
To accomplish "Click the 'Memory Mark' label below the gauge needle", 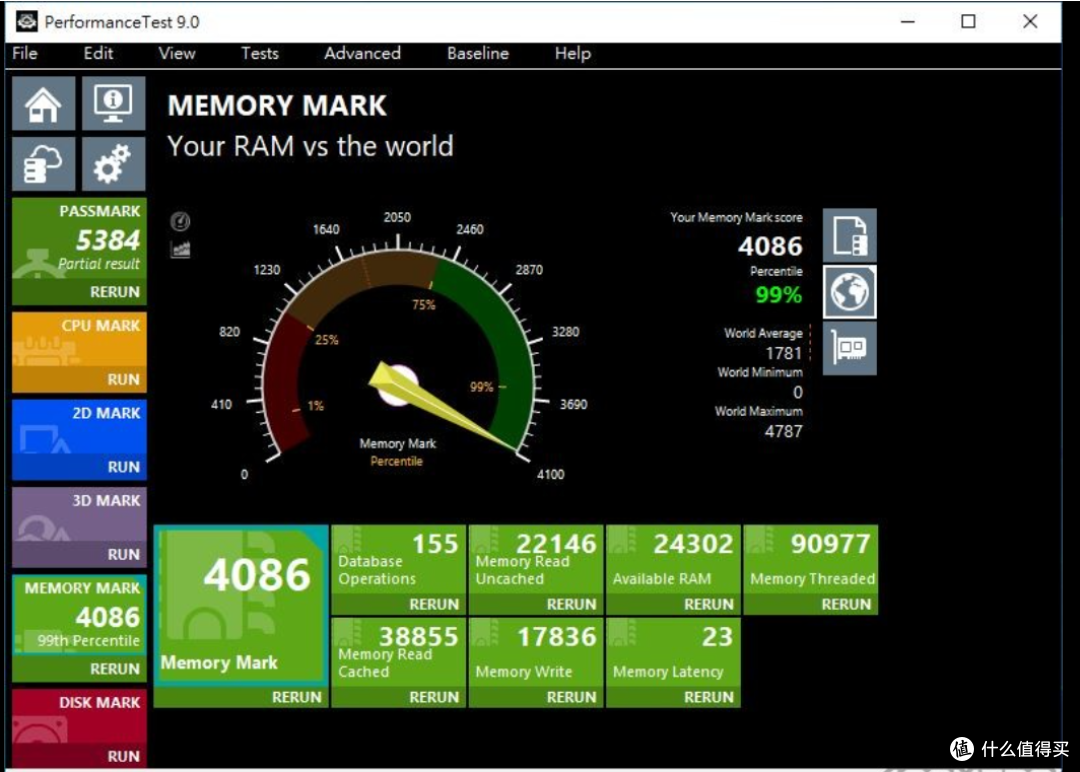I will [397, 444].
